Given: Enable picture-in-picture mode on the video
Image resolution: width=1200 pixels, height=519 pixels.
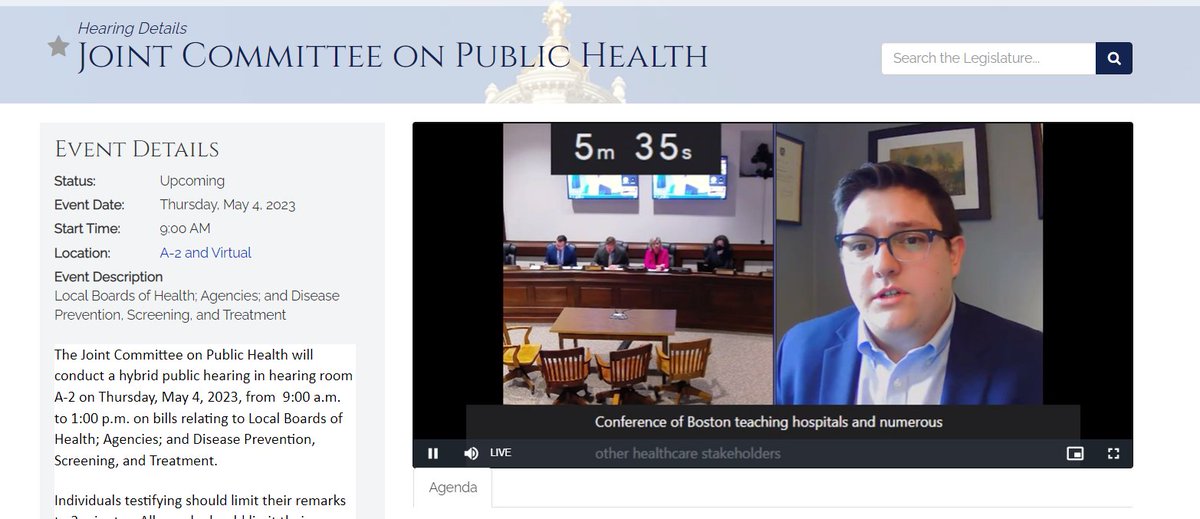Looking at the screenshot, I should (1076, 453).
